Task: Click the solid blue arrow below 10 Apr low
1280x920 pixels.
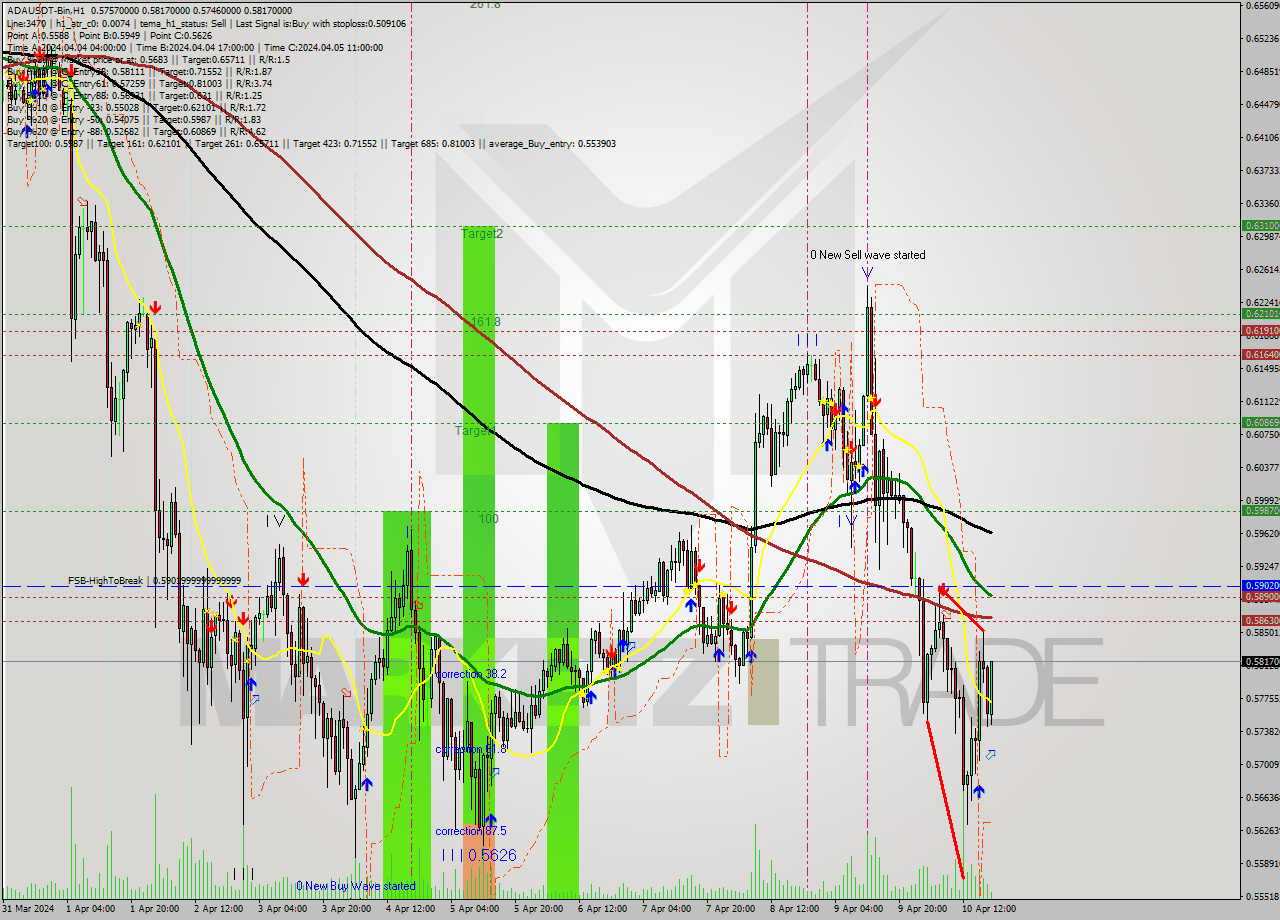Action: (x=978, y=791)
